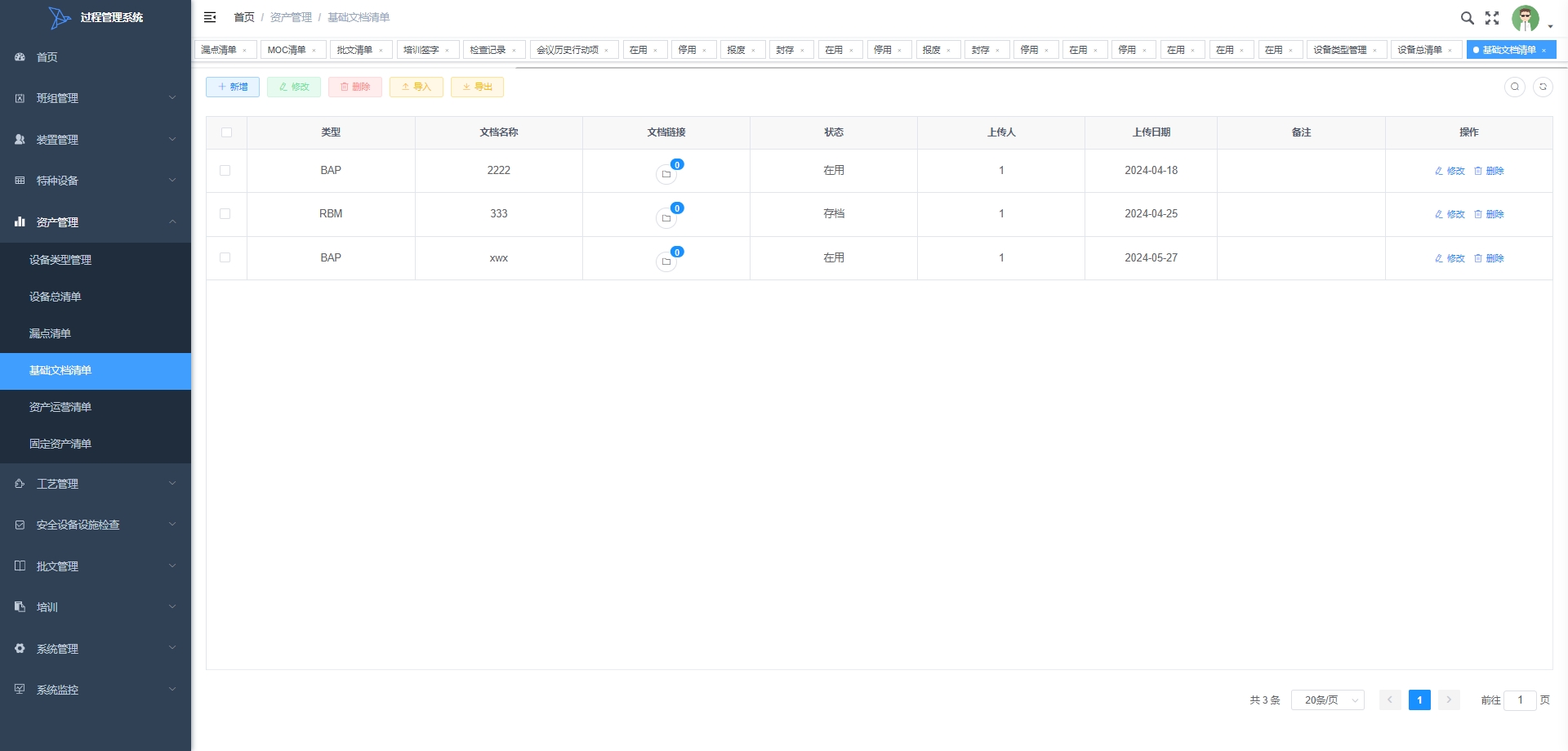Click the 过程管理系统 logo
The image size is (1568, 751).
96,17
